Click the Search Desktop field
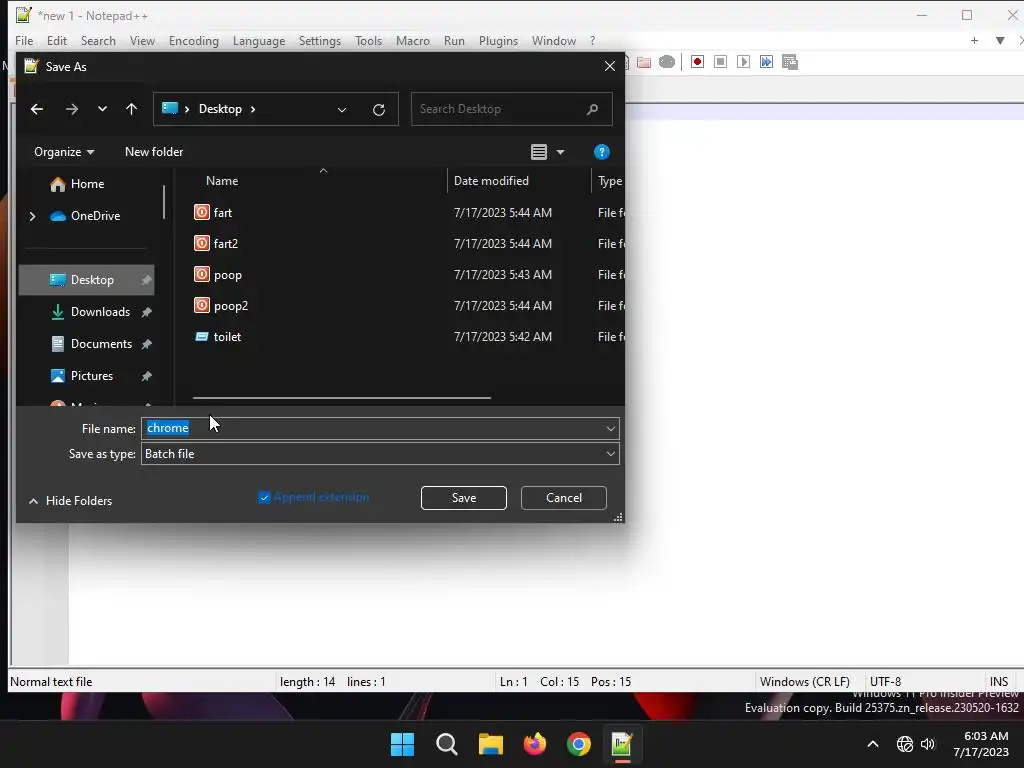Image resolution: width=1024 pixels, height=768 pixels. point(511,109)
